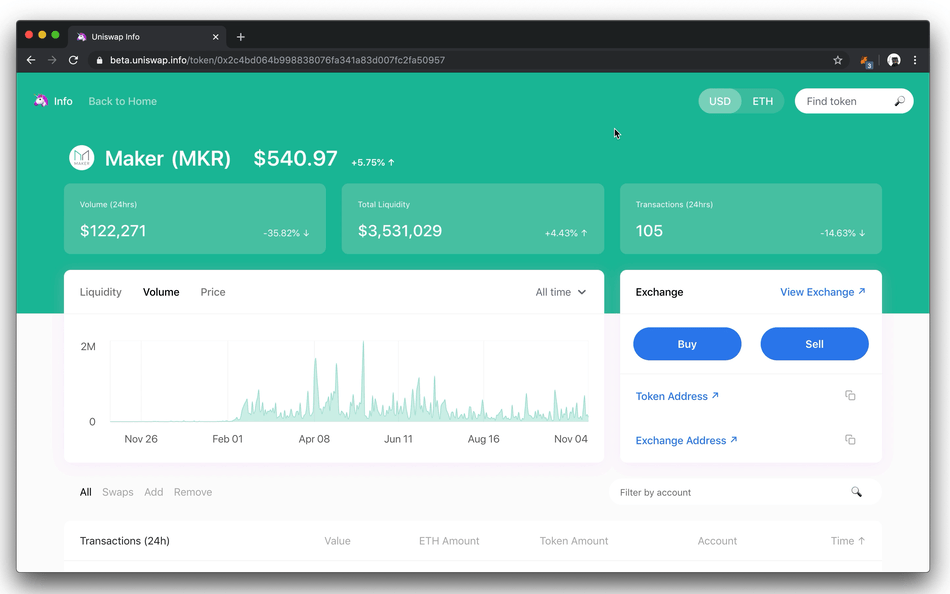
Task: Click the $122,271 volume value
Action: pyautogui.click(x=113, y=231)
